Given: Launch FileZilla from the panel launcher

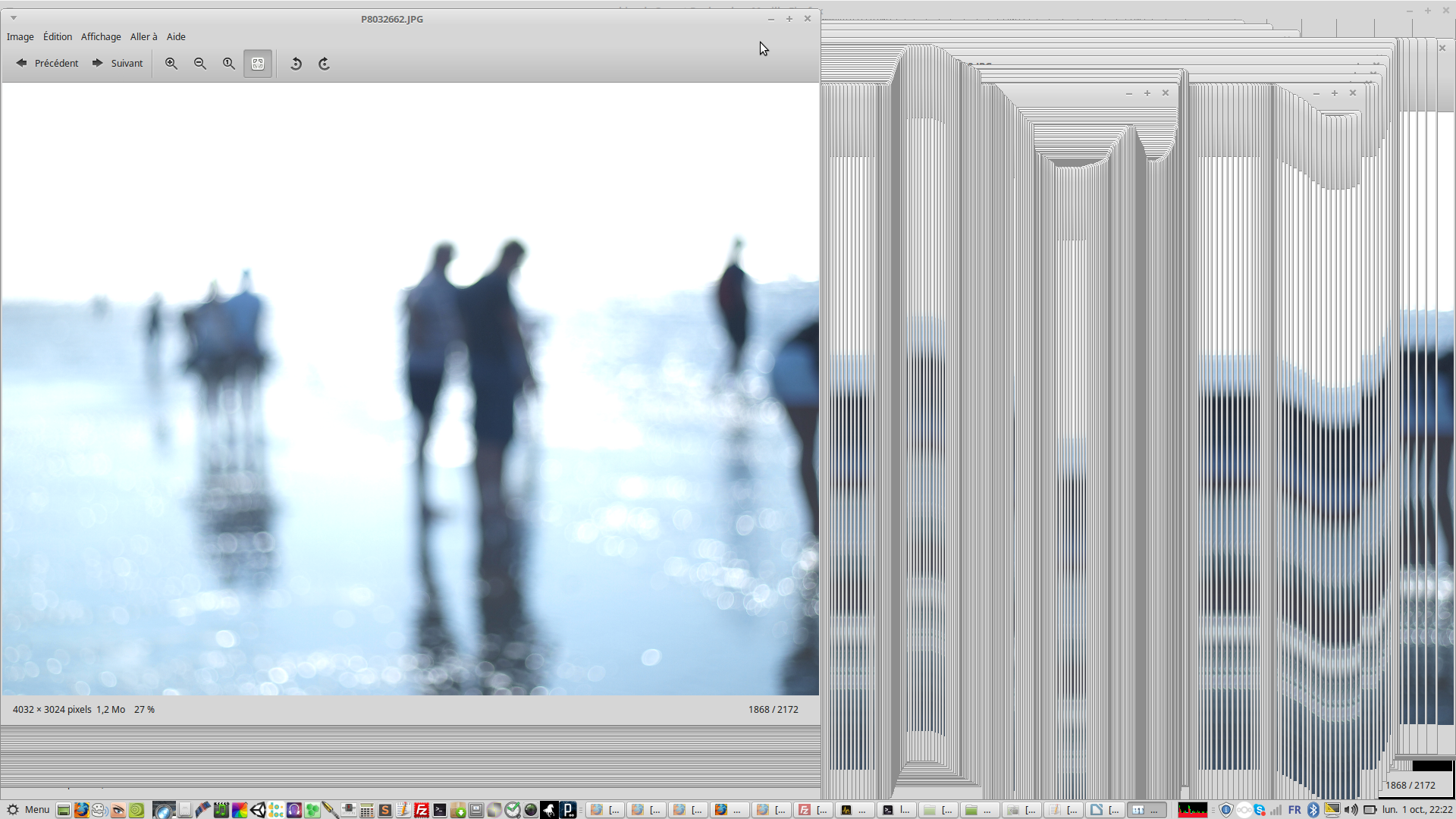Looking at the screenshot, I should (422, 810).
